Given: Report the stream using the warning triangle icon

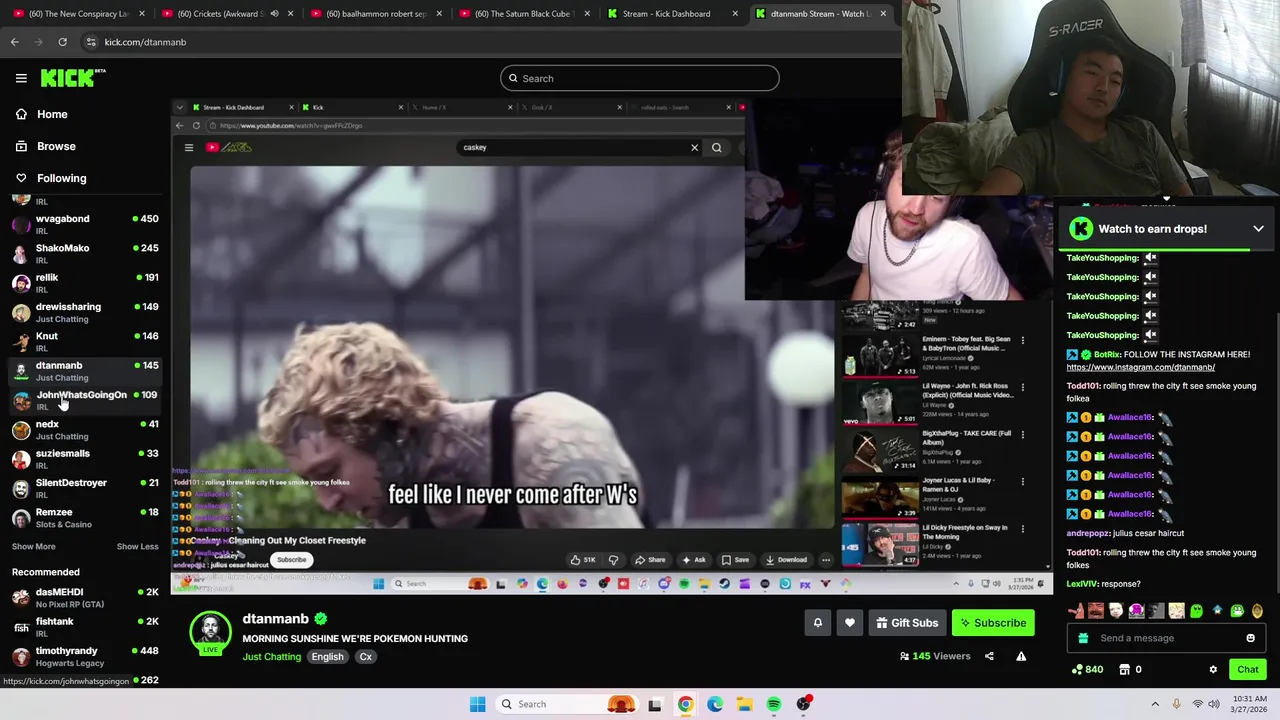Looking at the screenshot, I should pyautogui.click(x=1021, y=656).
